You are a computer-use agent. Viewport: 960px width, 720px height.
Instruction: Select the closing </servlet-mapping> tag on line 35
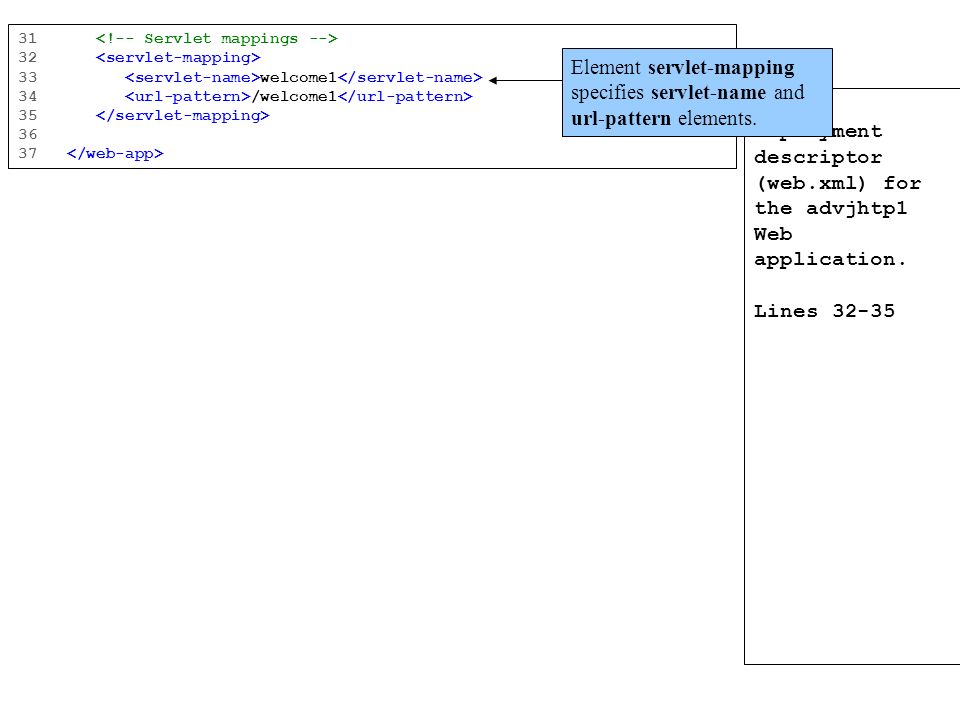[182, 116]
